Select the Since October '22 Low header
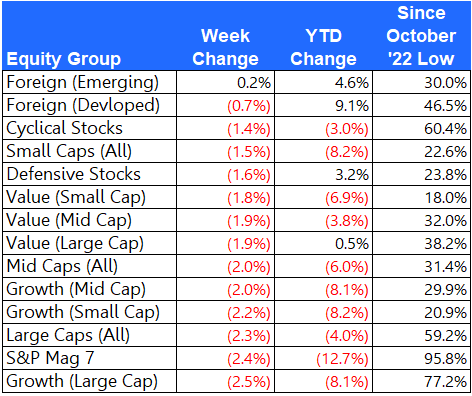Viewport: 472px width, 396px height. (421, 36)
